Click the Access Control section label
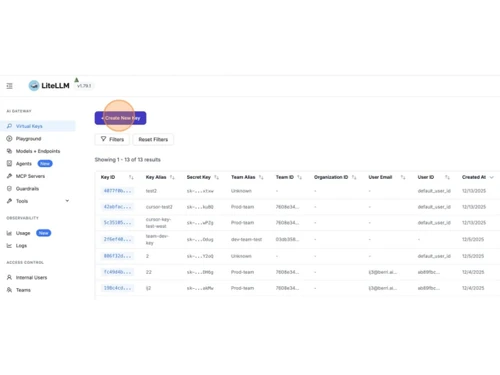Screen dimensions: 500x375 (x=25, y=262)
